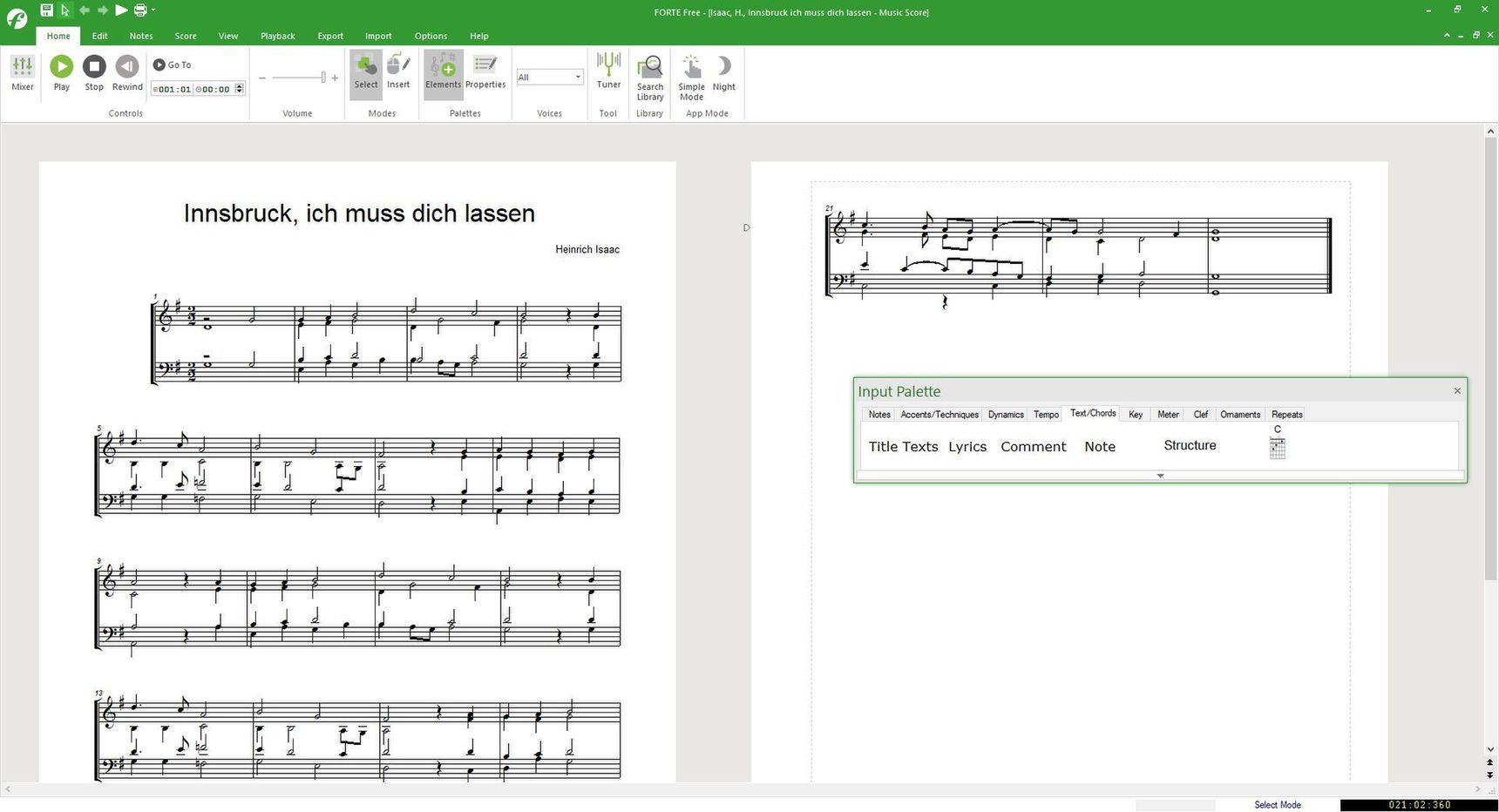1499x812 pixels.
Task: Adjust the time position stepper arrows
Action: pyautogui.click(x=240, y=89)
